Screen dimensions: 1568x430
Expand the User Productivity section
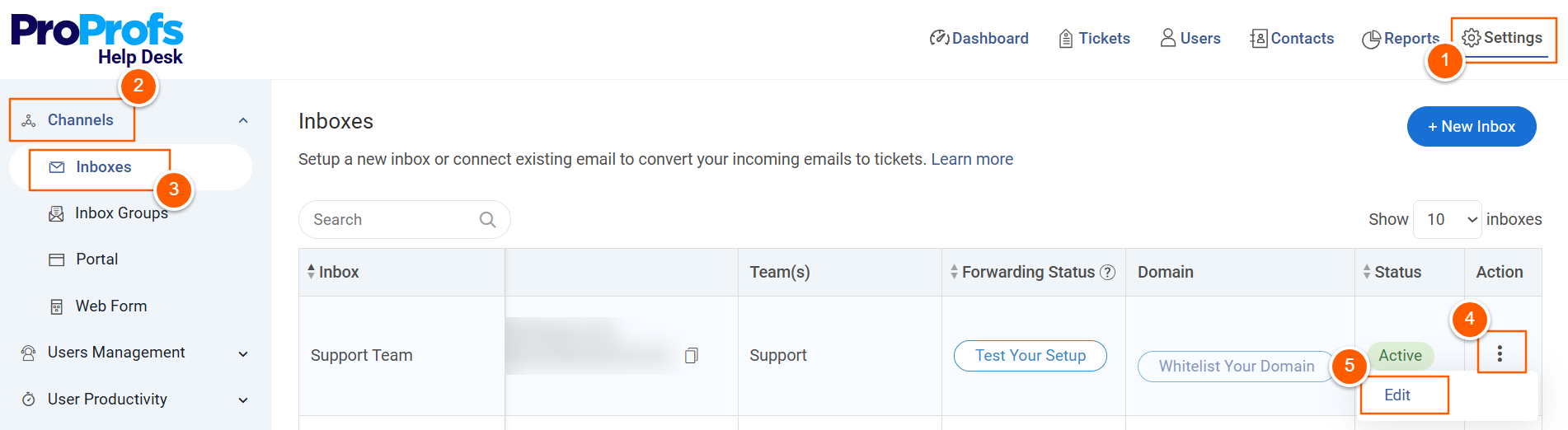tap(243, 400)
